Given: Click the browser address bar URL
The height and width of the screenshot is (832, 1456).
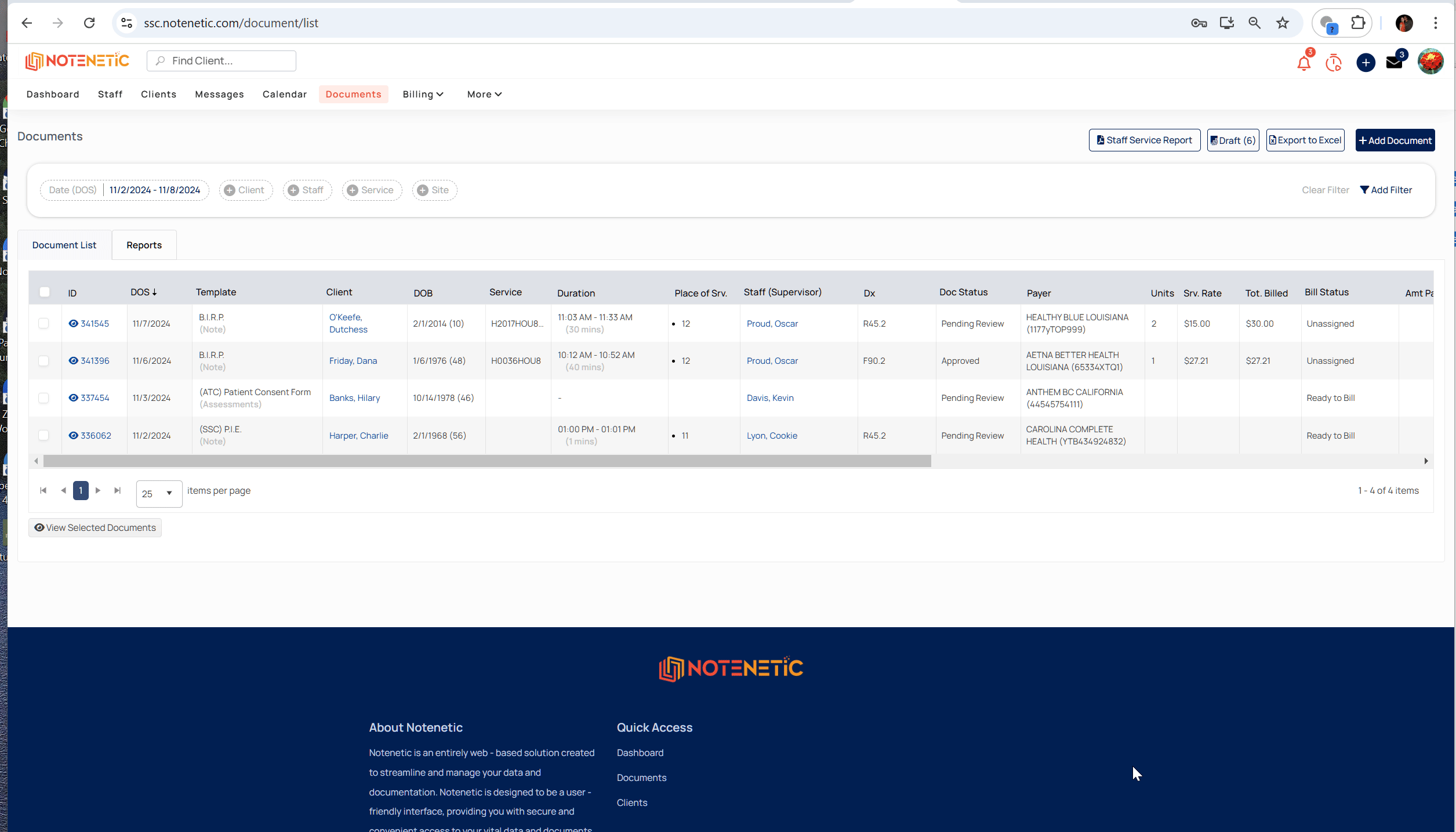Looking at the screenshot, I should [231, 23].
